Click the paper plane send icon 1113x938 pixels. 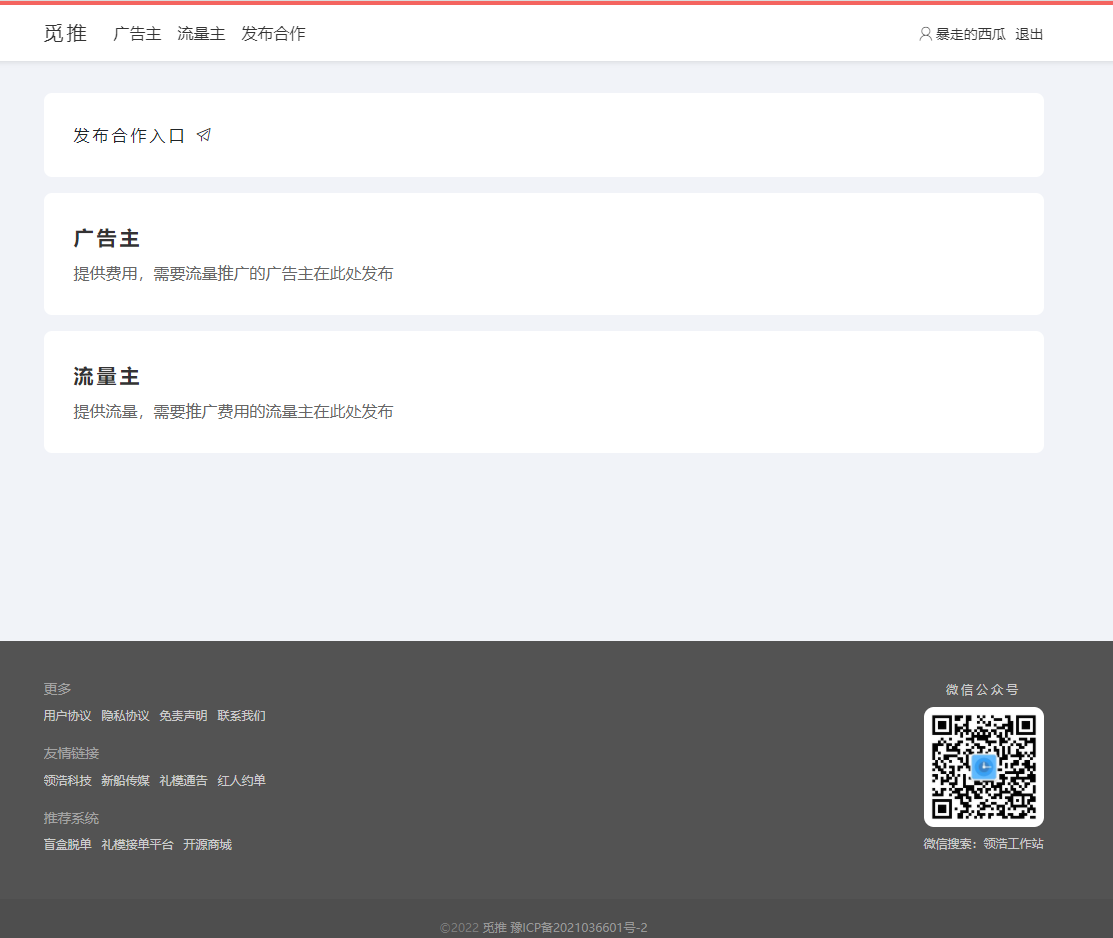[x=204, y=135]
